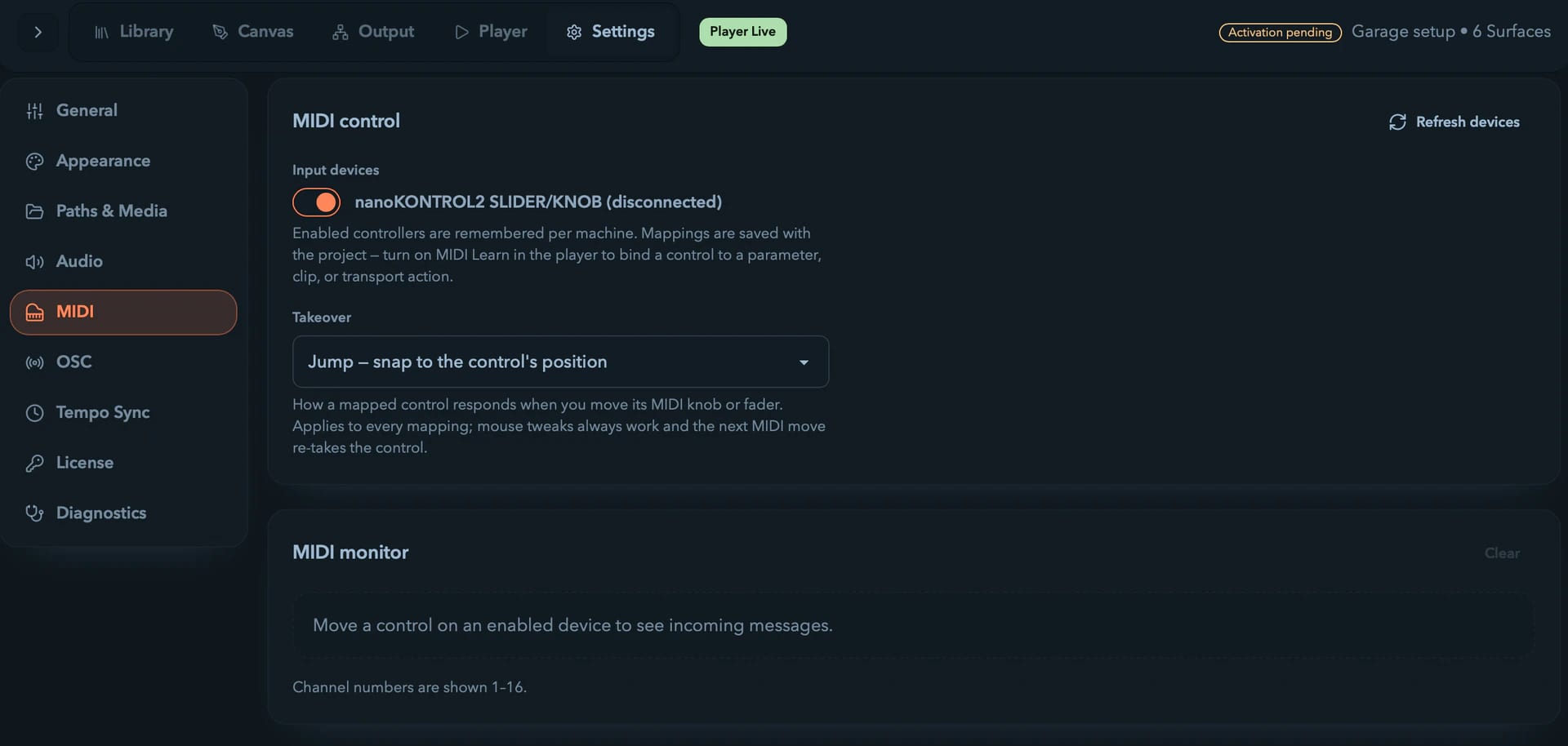The image size is (1568, 746).
Task: Click the Diagnostics stethoscope icon
Action: click(x=34, y=513)
